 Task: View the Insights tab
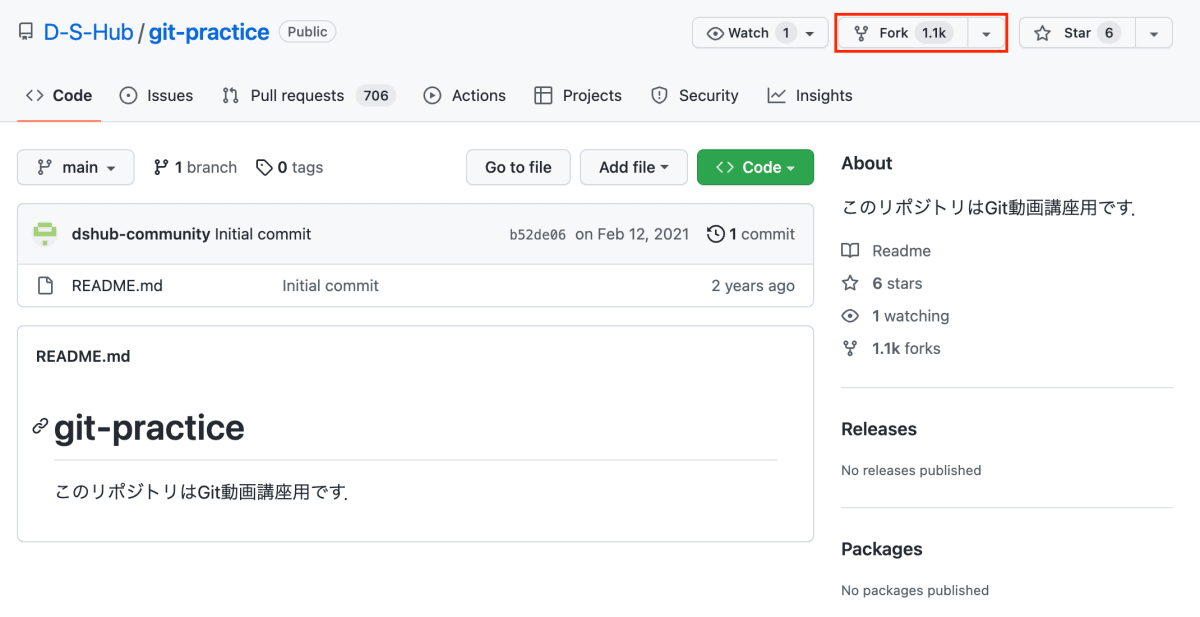tap(810, 95)
